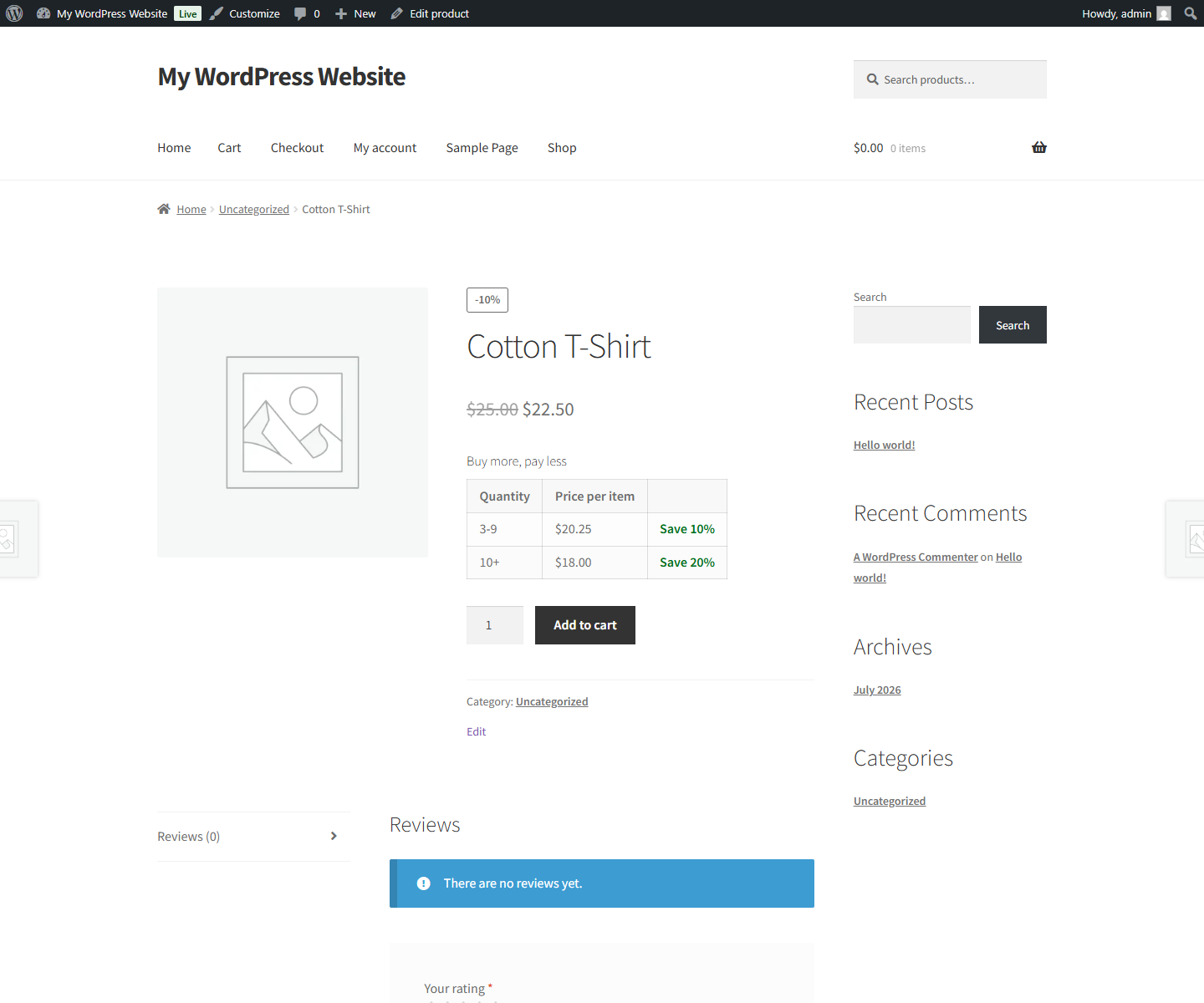Image resolution: width=1204 pixels, height=1003 pixels.
Task: Open the Hello world! recent post
Action: [x=885, y=445]
